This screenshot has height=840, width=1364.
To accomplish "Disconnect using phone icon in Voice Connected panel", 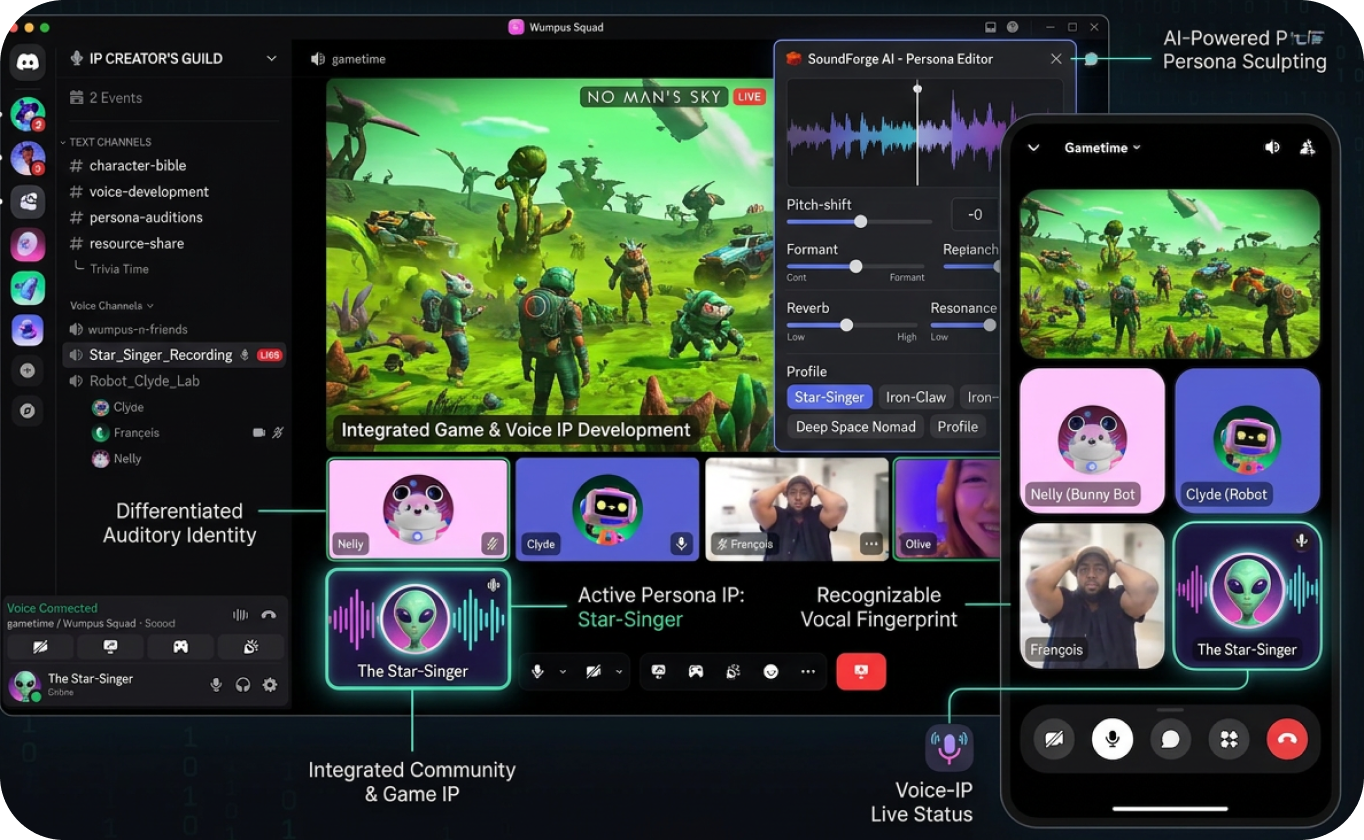I will 268,615.
